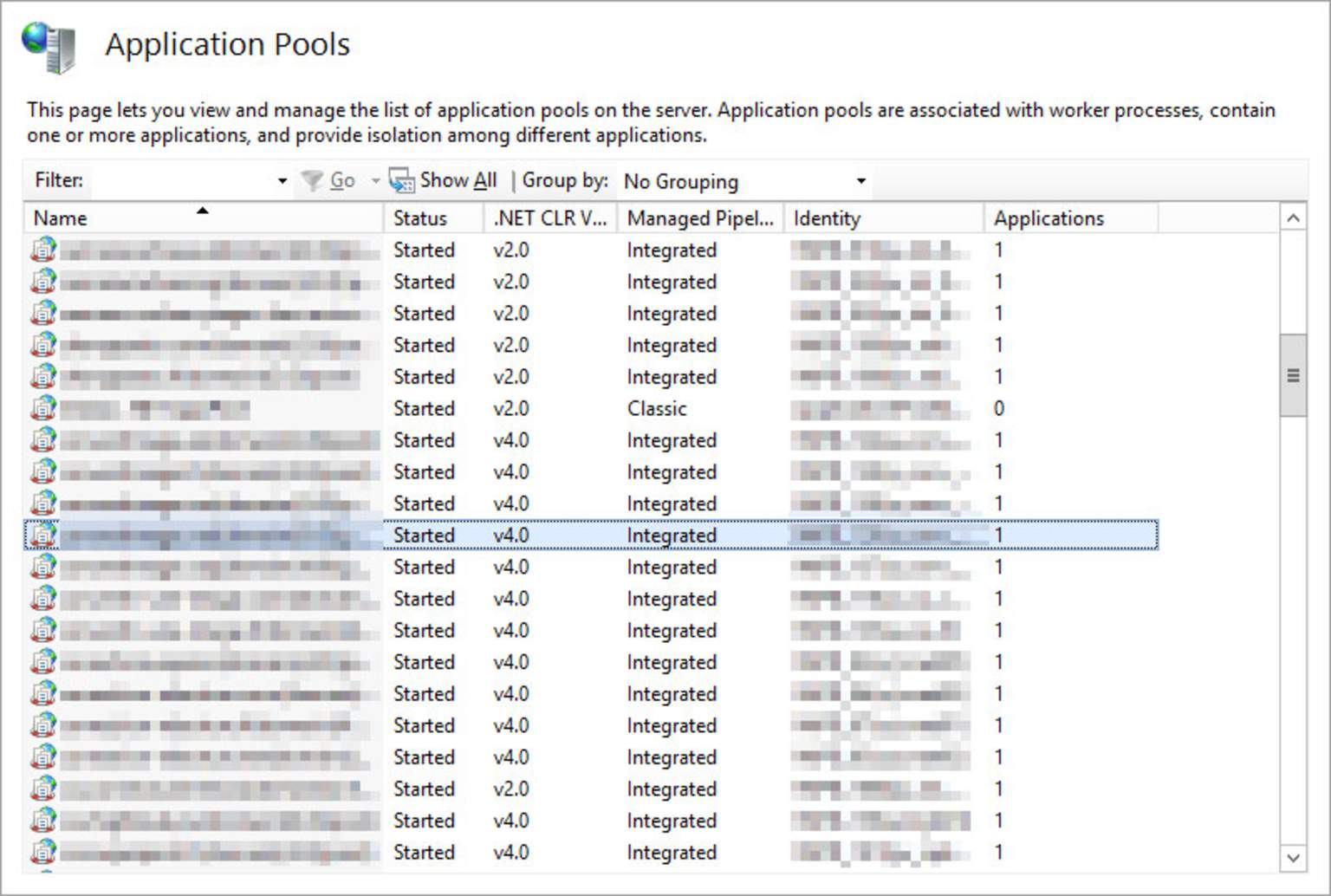Screen dimensions: 1331x896
Task: Click the scrollbar up arrow
Action: 1293,218
